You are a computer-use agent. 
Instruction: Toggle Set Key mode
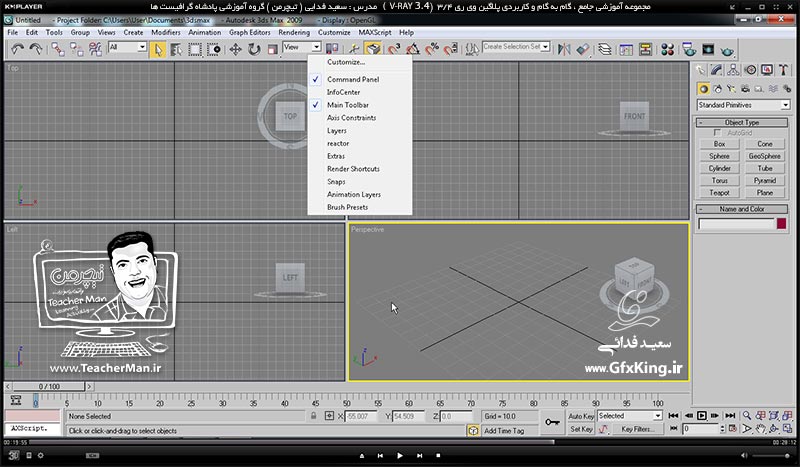581,429
